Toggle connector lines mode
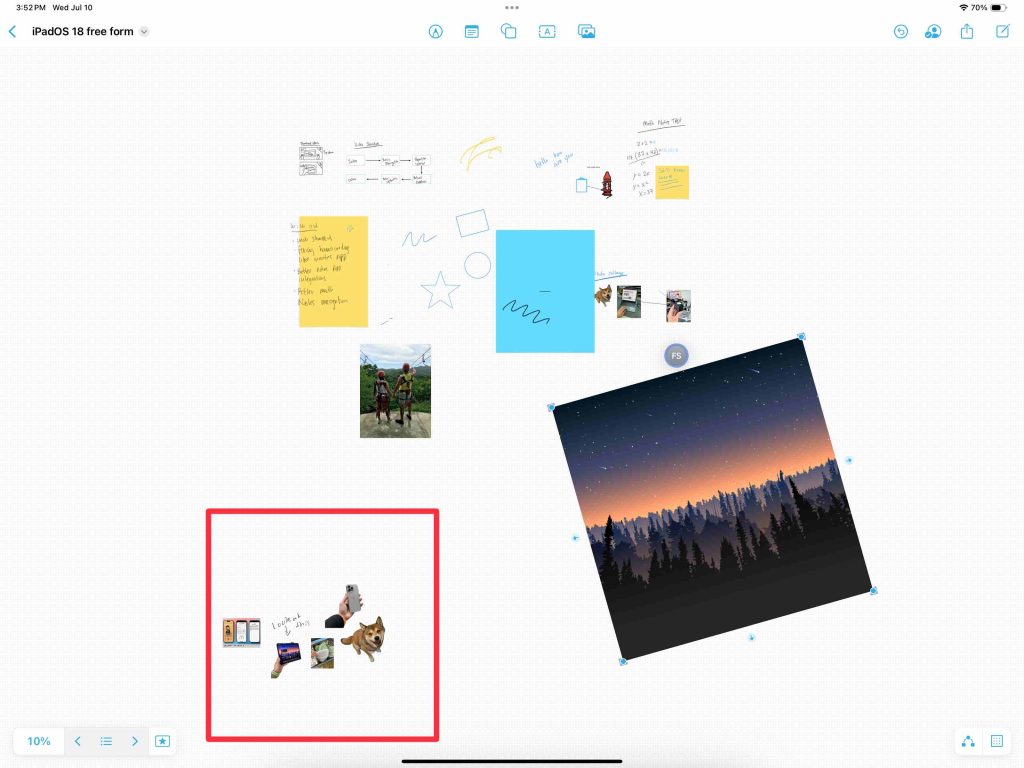This screenshot has width=1024, height=768. pyautogui.click(x=967, y=741)
